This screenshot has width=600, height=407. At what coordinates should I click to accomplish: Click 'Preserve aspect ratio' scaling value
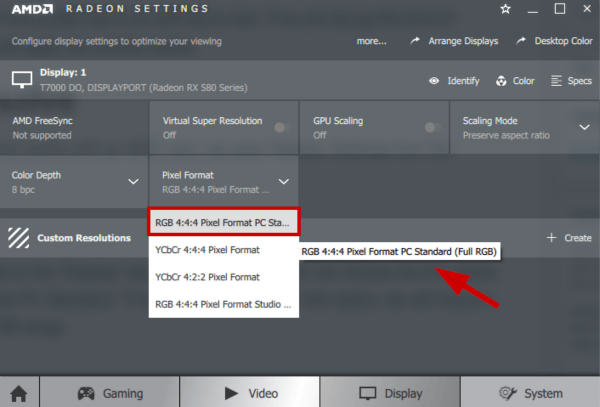coord(506,135)
